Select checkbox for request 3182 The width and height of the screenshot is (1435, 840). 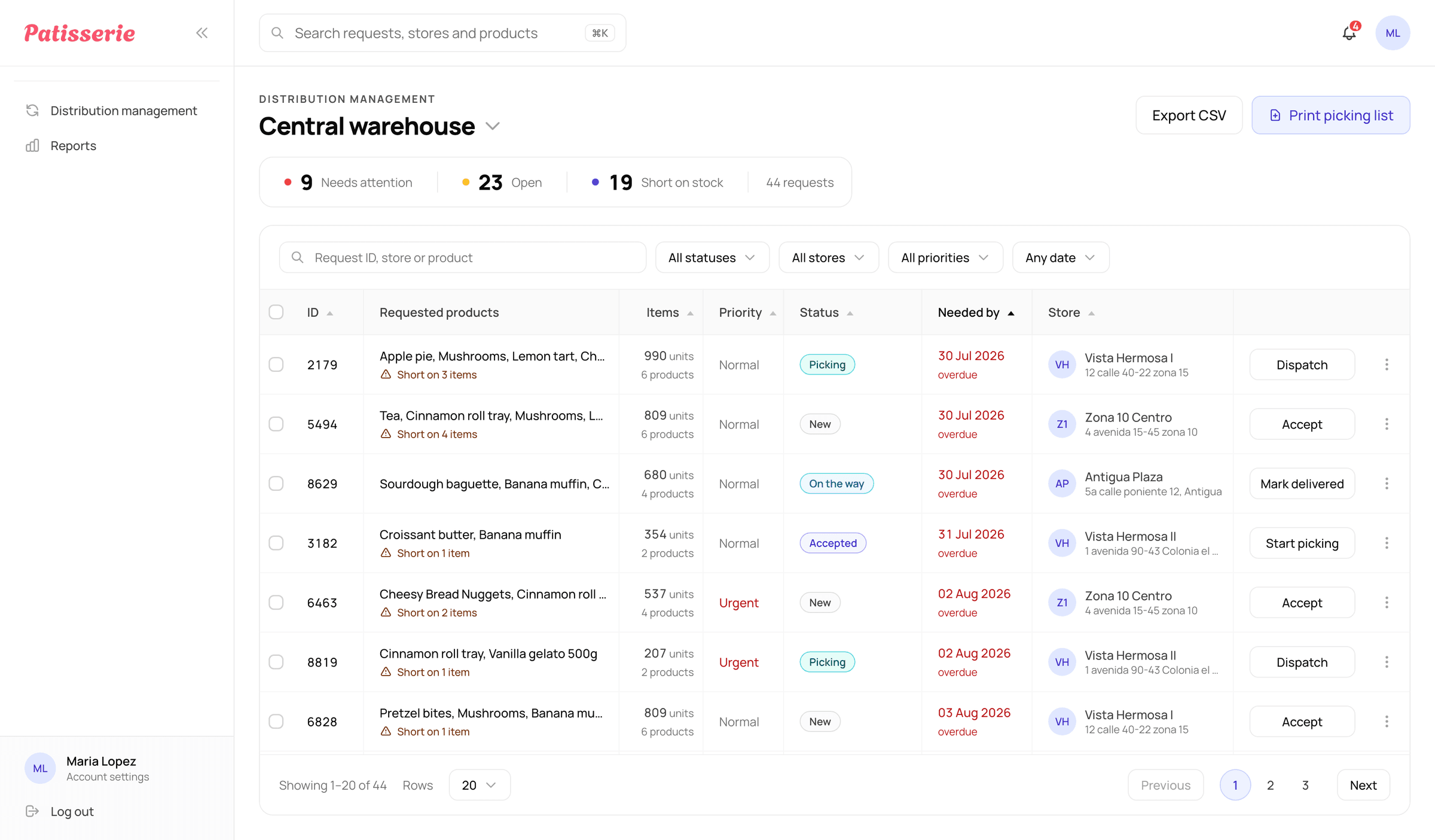click(x=276, y=543)
